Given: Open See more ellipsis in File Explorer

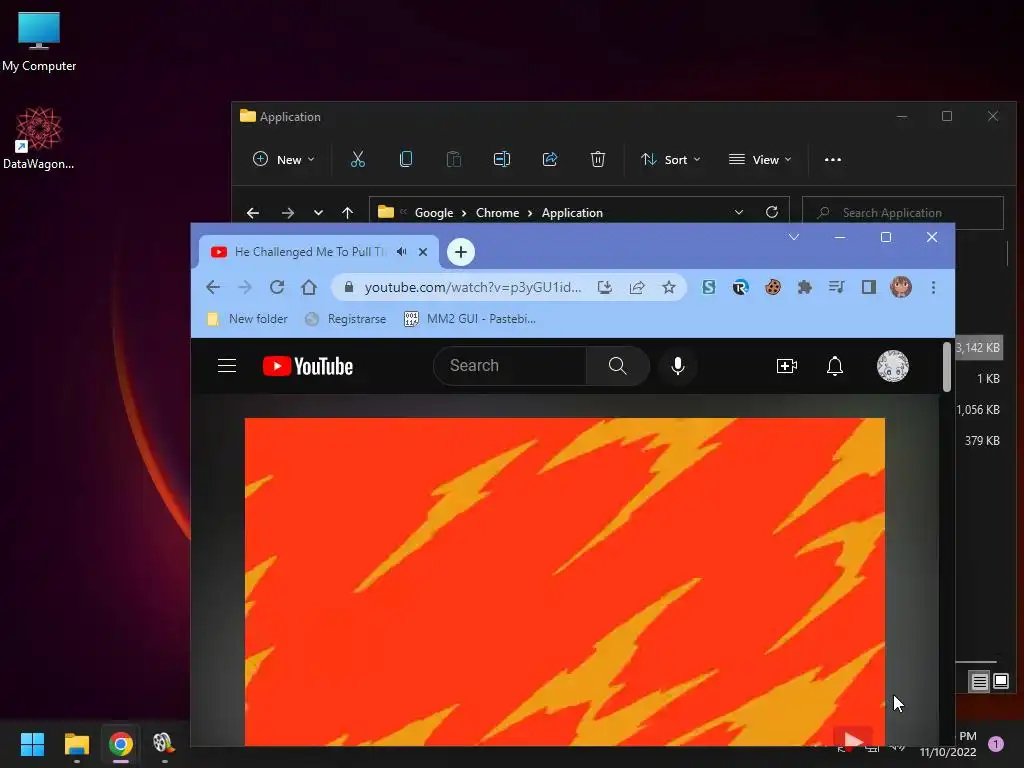Looking at the screenshot, I should (x=833, y=159).
